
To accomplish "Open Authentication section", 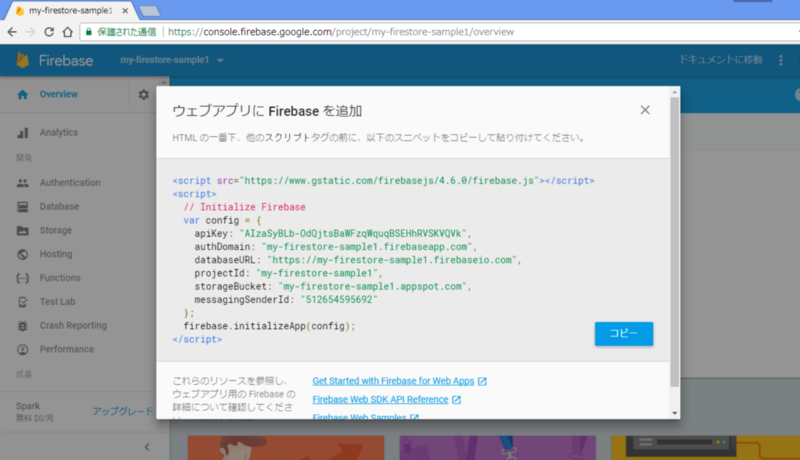I will (x=70, y=183).
